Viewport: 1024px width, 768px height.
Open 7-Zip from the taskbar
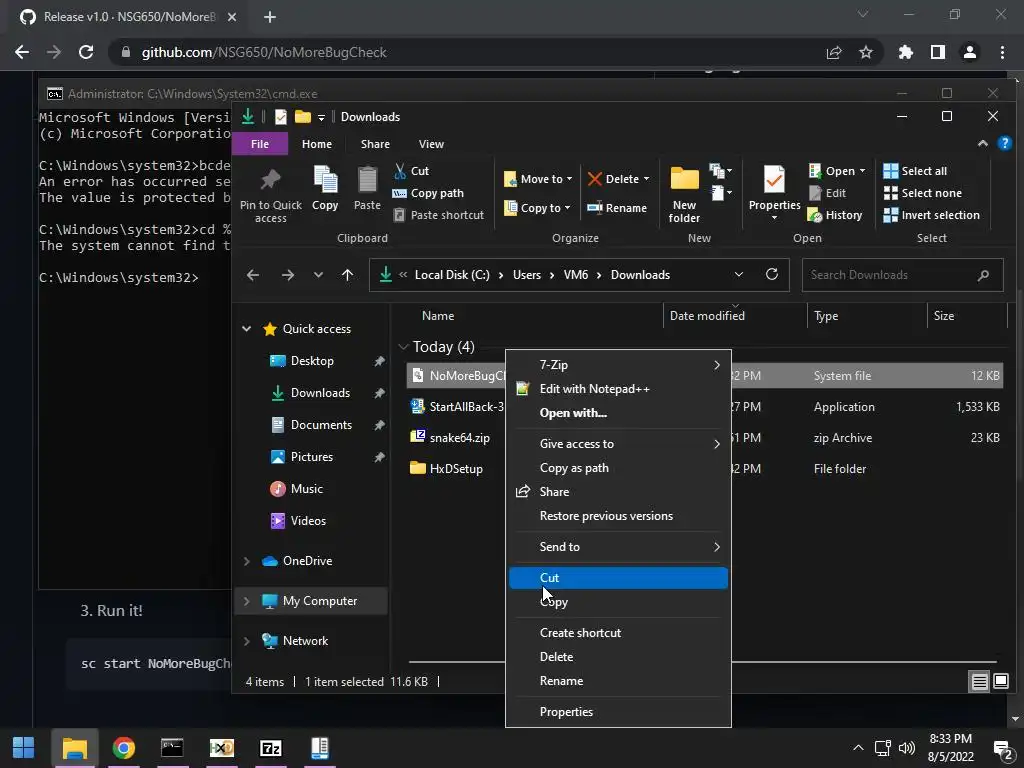[270, 748]
